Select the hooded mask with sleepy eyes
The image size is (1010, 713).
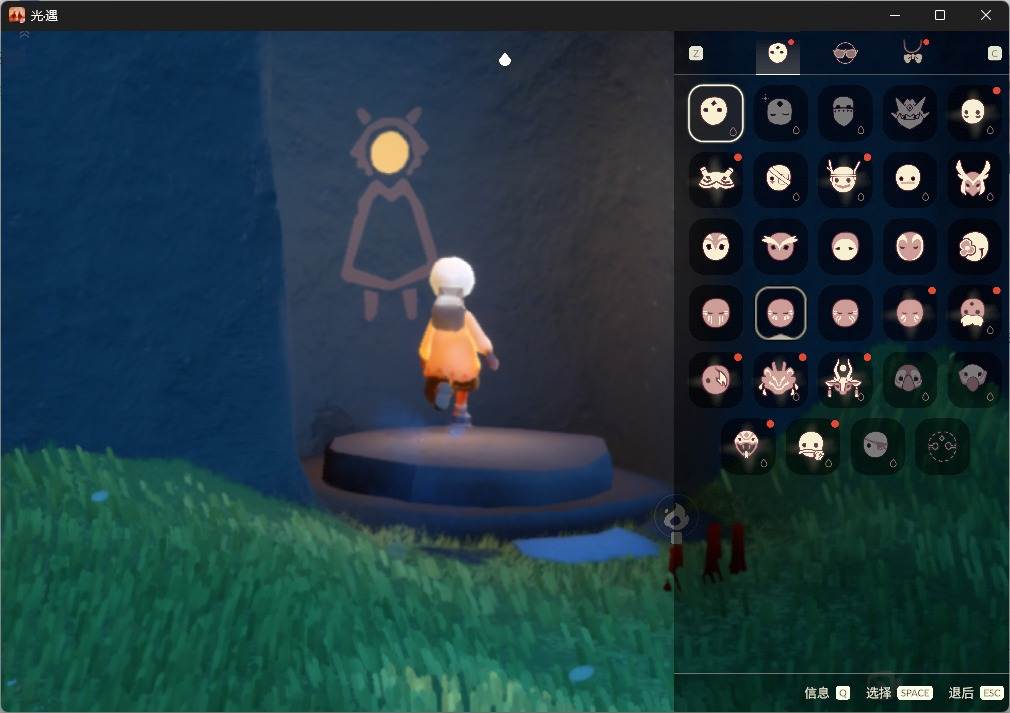pyautogui.click(x=844, y=246)
